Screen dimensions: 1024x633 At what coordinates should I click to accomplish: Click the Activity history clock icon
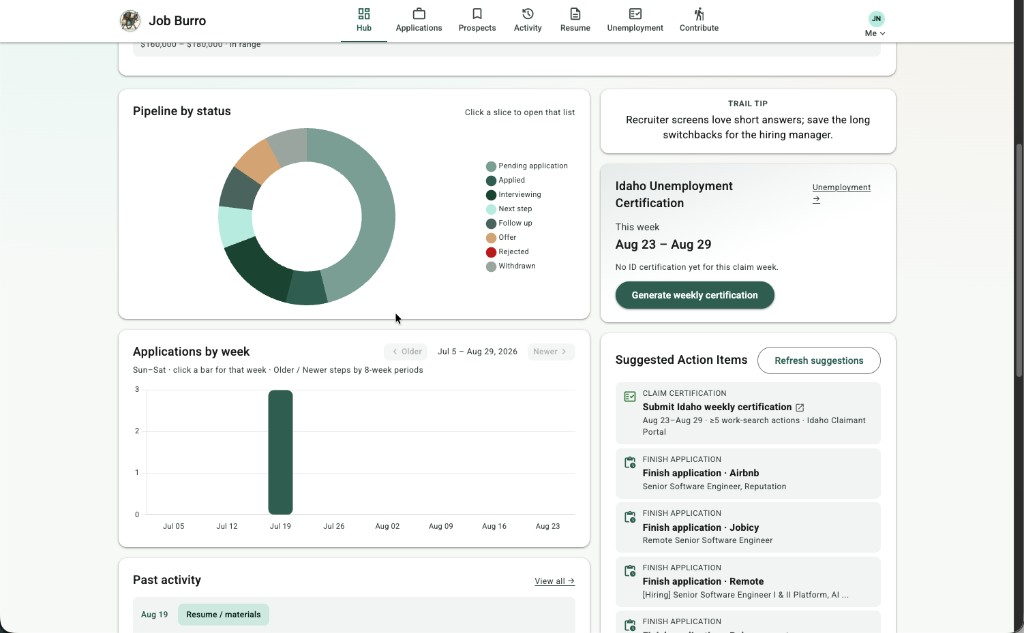coord(528,14)
